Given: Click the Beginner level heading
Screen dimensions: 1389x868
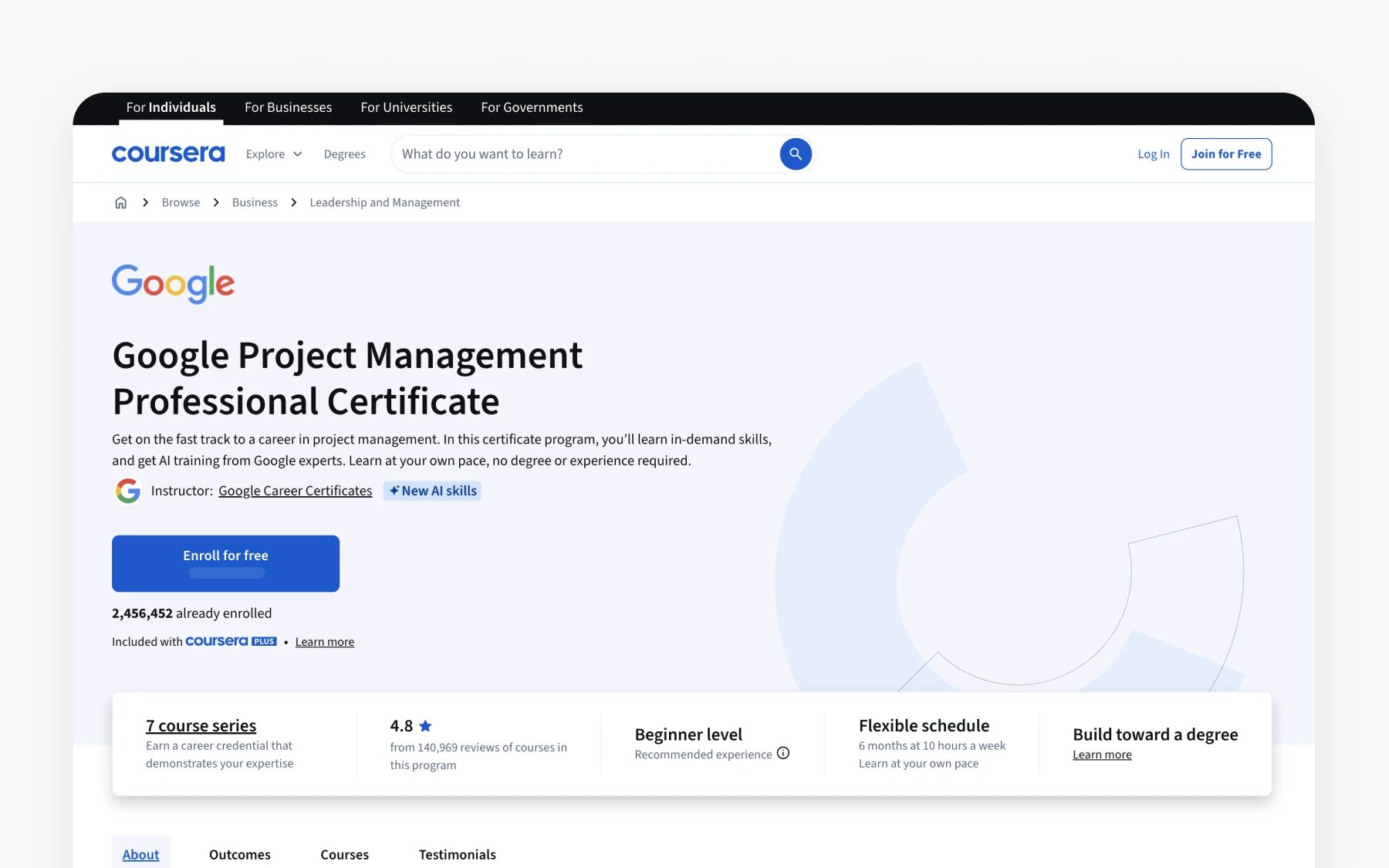Looking at the screenshot, I should (688, 735).
